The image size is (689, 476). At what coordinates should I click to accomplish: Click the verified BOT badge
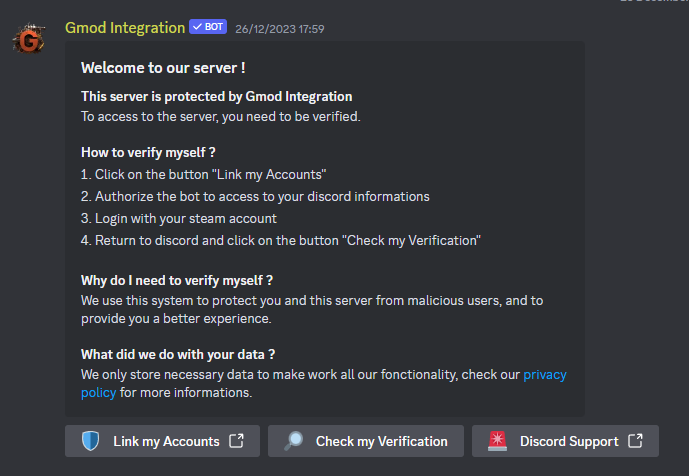pyautogui.click(x=208, y=27)
